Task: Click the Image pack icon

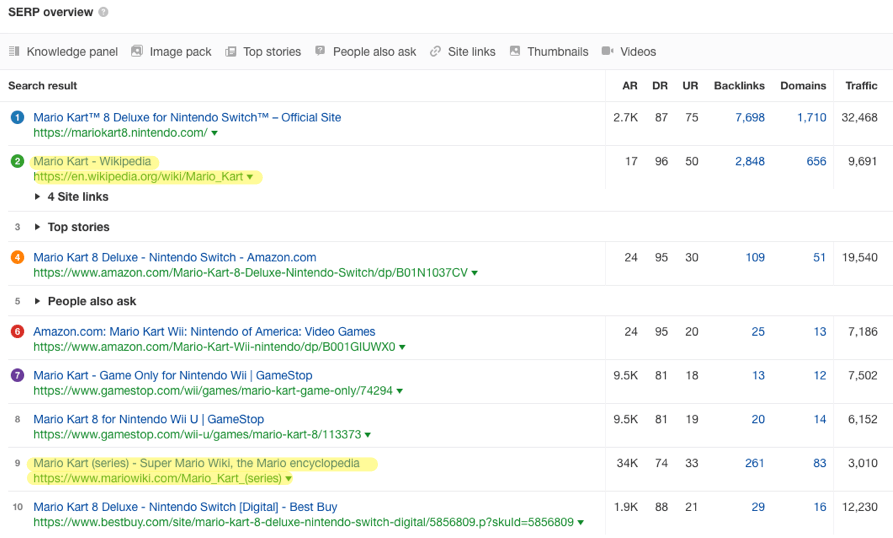Action: coord(137,51)
